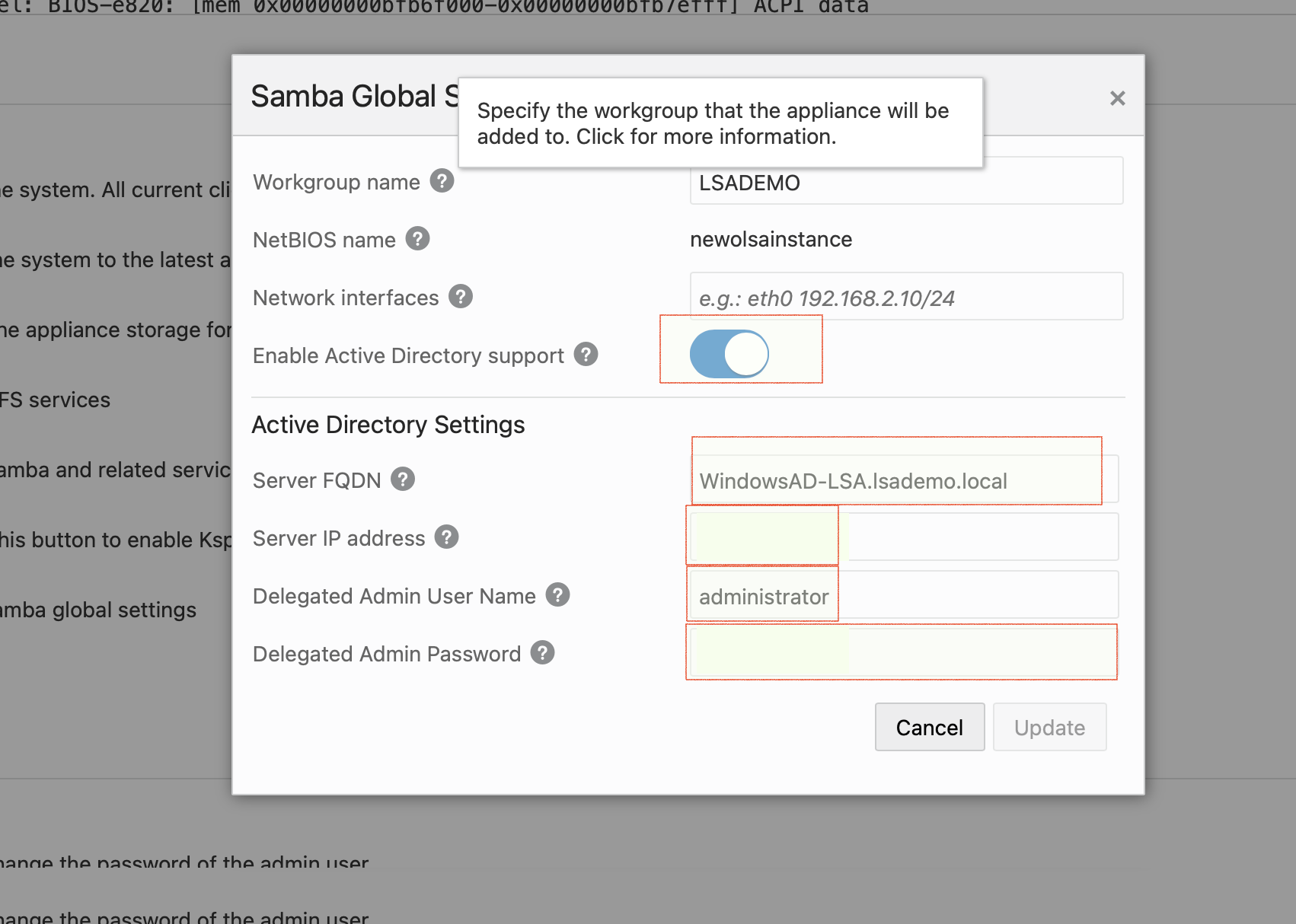Click the workgroup tooltip for more information
The width and height of the screenshot is (1296, 924).
(x=720, y=123)
